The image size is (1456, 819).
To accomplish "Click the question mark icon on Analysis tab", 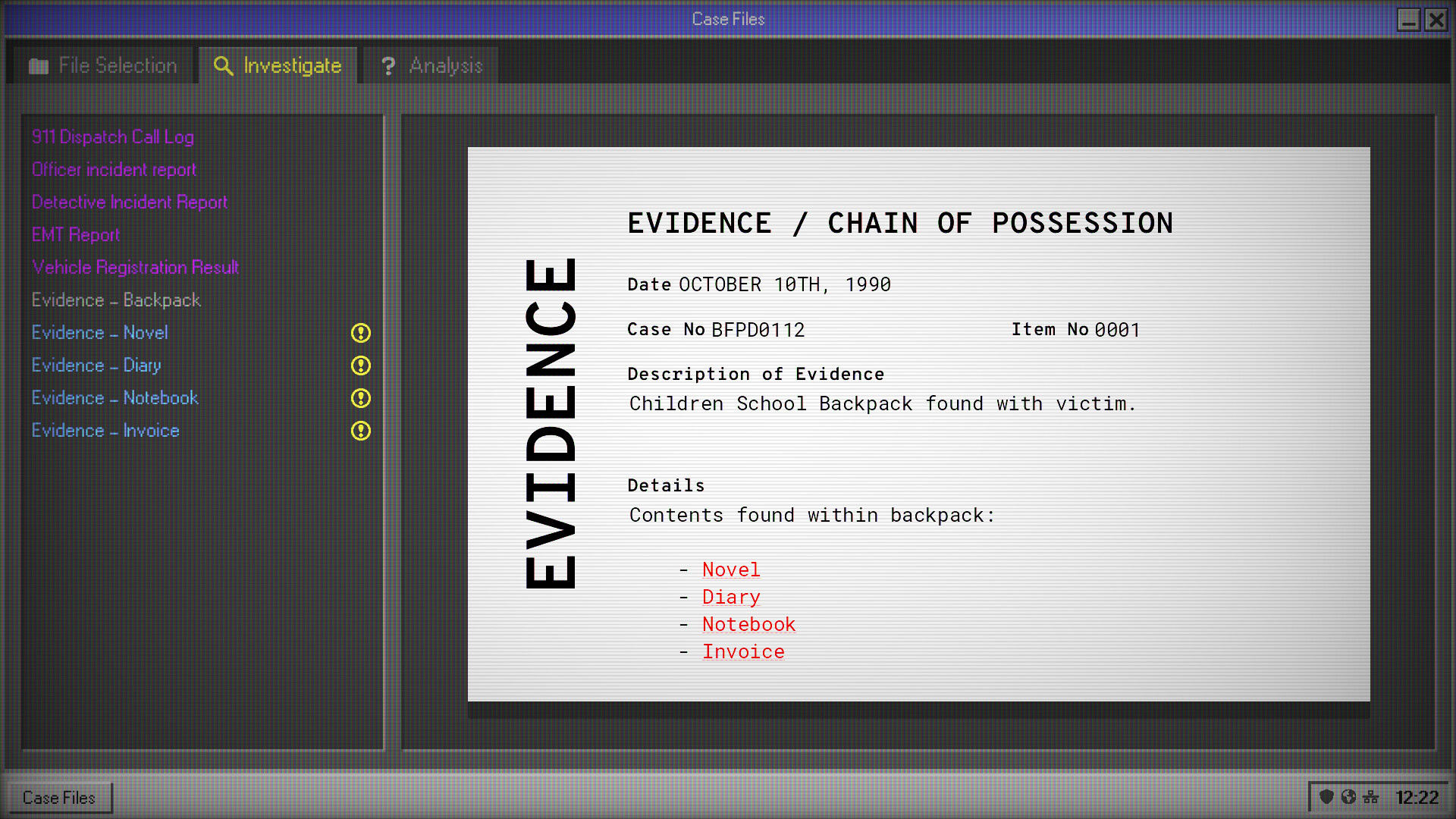I will (388, 66).
